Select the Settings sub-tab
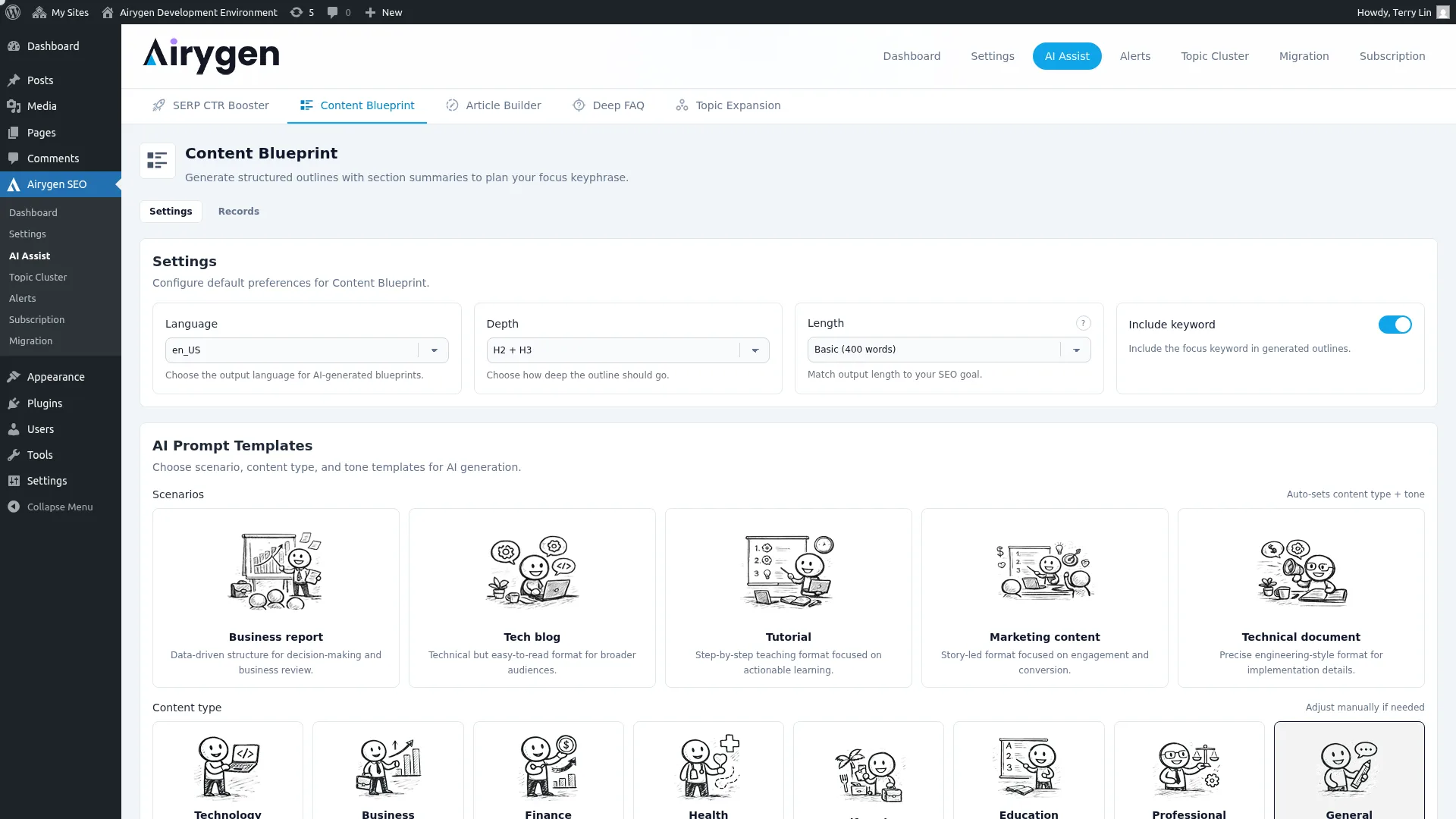The image size is (1456, 819). pyautogui.click(x=171, y=212)
